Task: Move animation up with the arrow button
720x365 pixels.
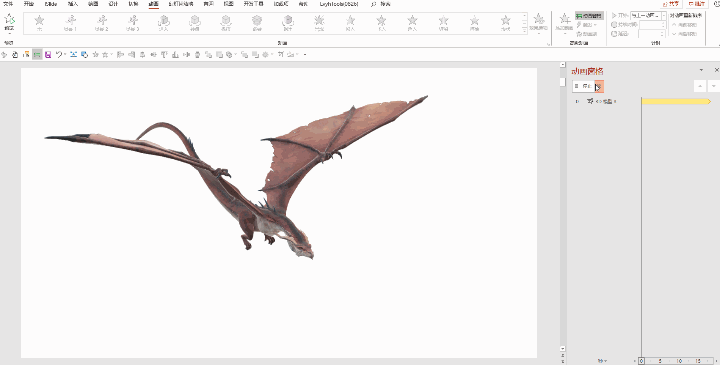Action: click(699, 86)
